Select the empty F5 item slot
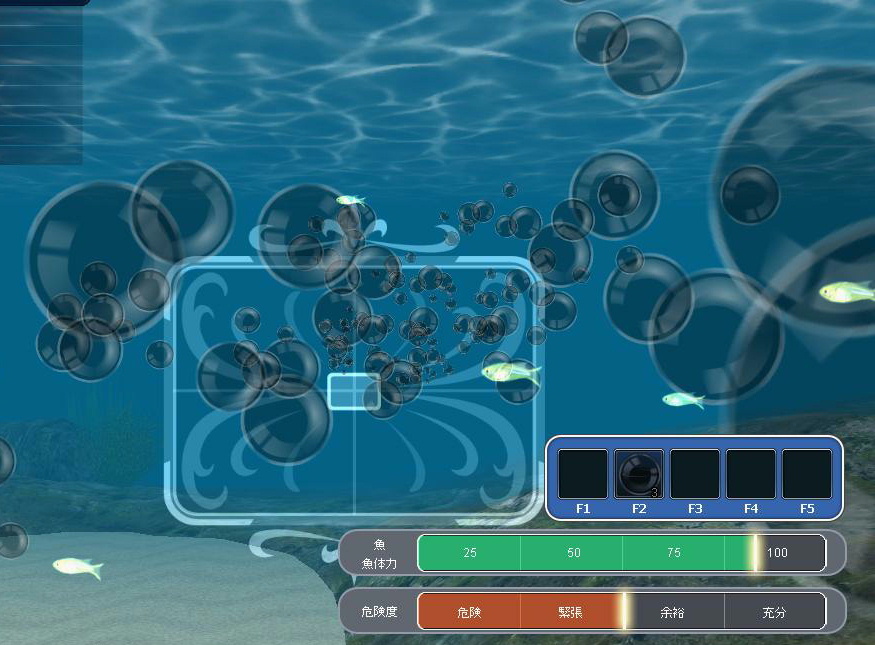875x645 pixels. click(x=807, y=473)
